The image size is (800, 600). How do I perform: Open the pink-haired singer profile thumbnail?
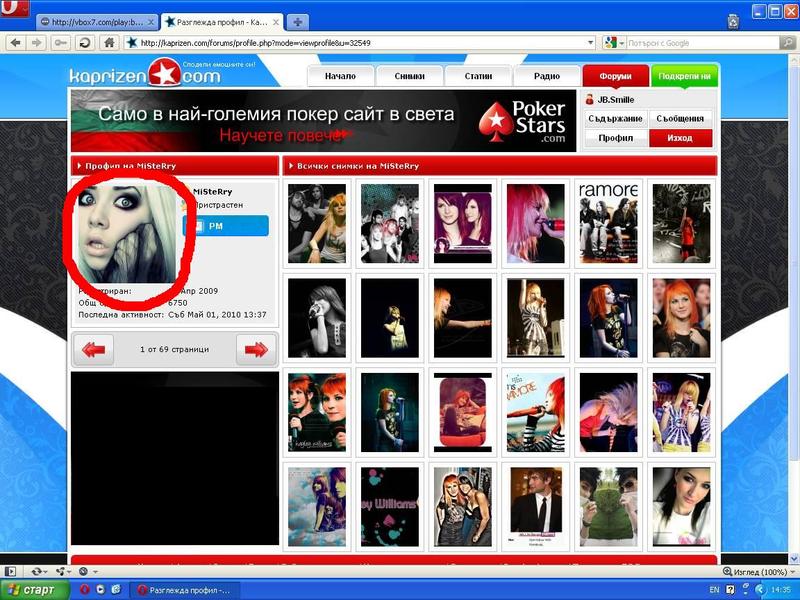[x=536, y=224]
